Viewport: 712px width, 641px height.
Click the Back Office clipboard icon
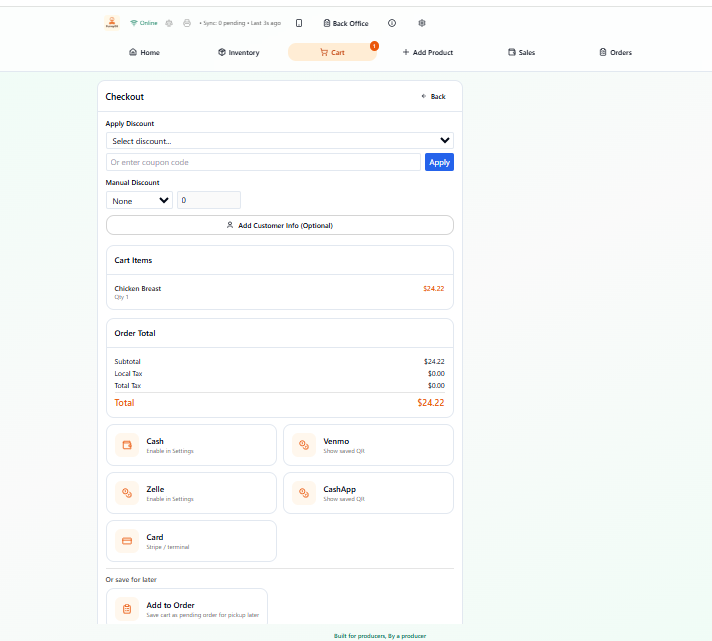(x=326, y=23)
